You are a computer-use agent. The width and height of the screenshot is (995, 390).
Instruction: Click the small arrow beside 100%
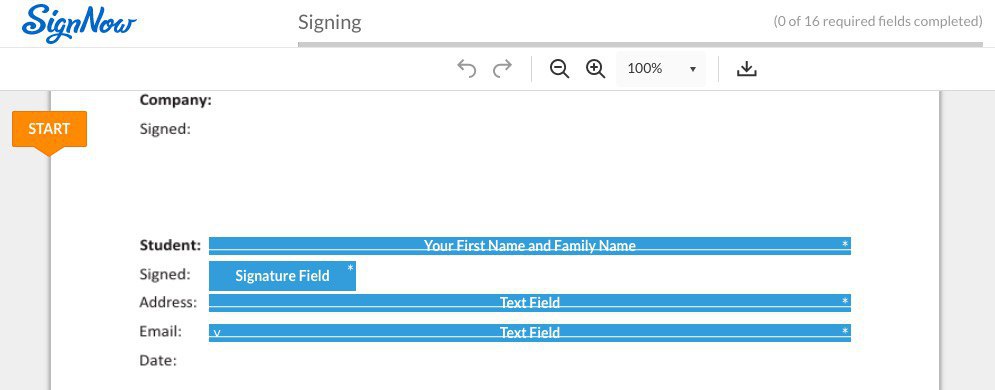pyautogui.click(x=693, y=69)
